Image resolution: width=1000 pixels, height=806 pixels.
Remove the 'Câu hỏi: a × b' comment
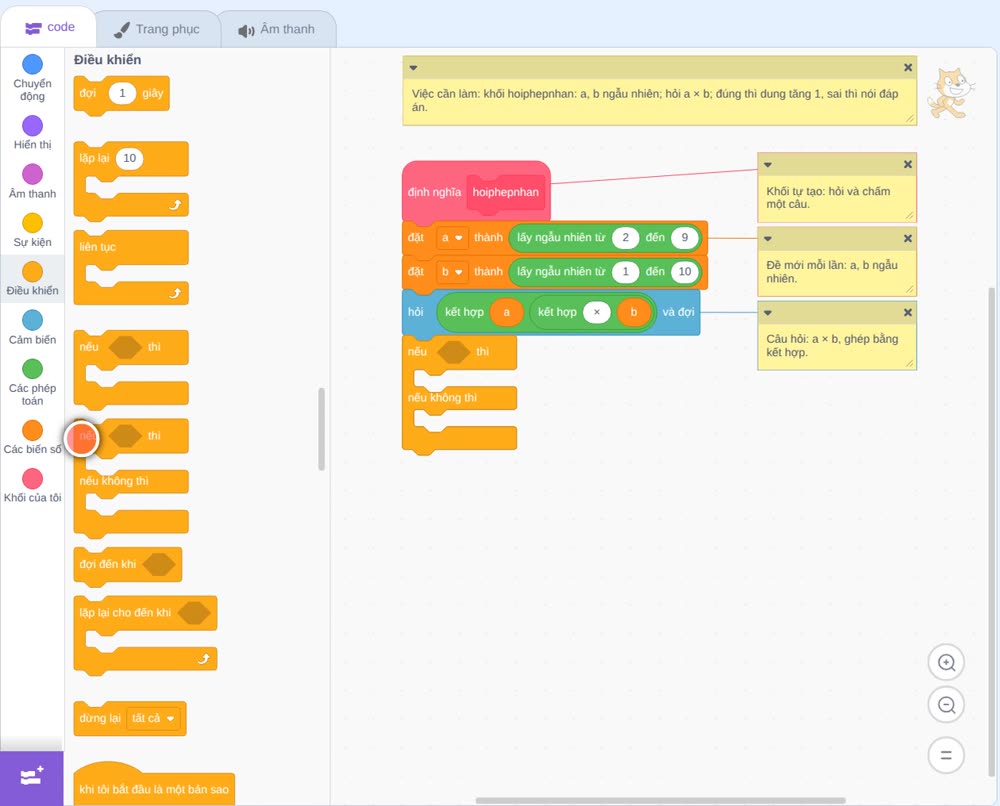(x=908, y=312)
